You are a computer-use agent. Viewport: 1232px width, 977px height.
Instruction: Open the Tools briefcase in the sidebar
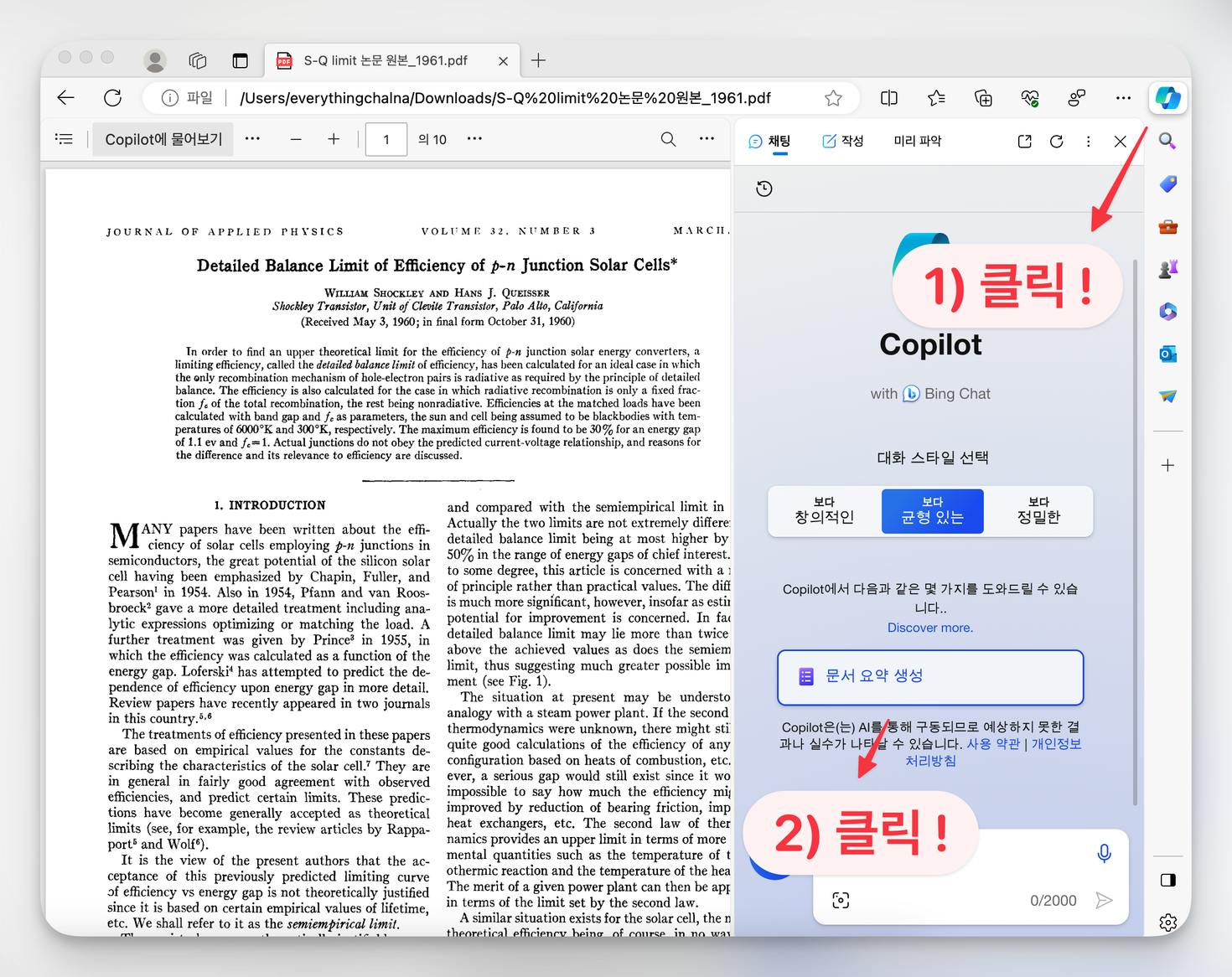(1167, 226)
